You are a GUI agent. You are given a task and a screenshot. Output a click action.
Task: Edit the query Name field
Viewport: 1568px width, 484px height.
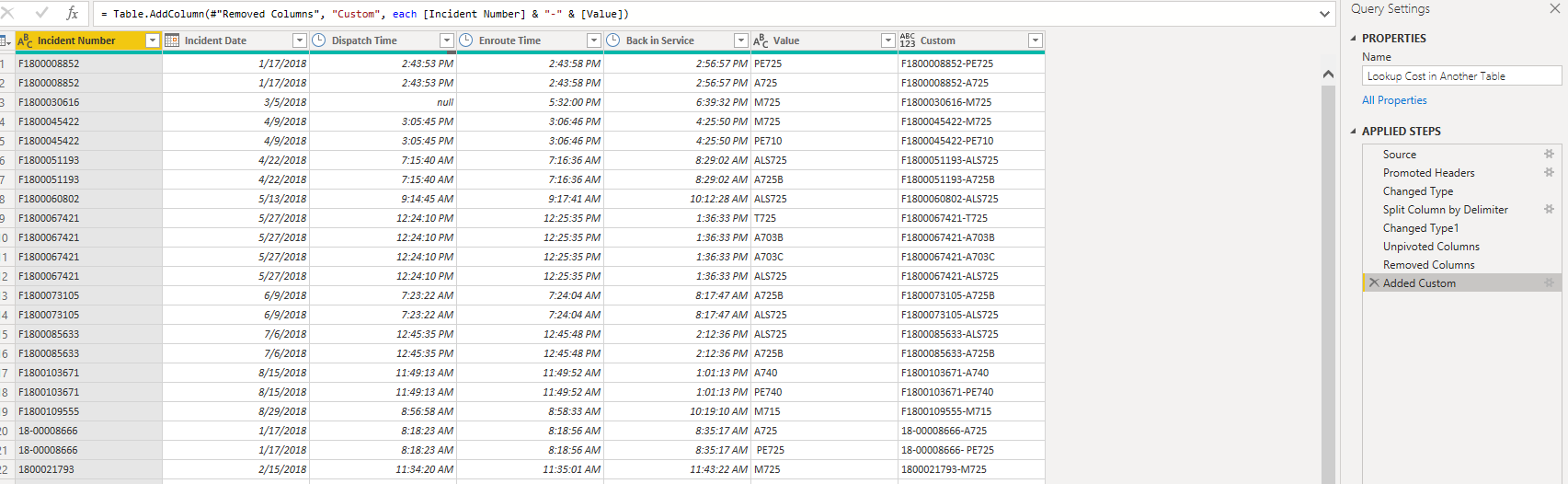[1461, 76]
